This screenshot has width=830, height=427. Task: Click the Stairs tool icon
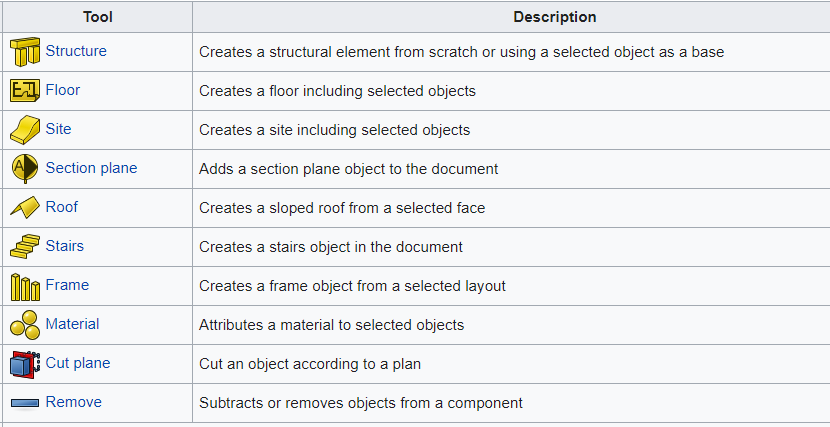click(25, 247)
